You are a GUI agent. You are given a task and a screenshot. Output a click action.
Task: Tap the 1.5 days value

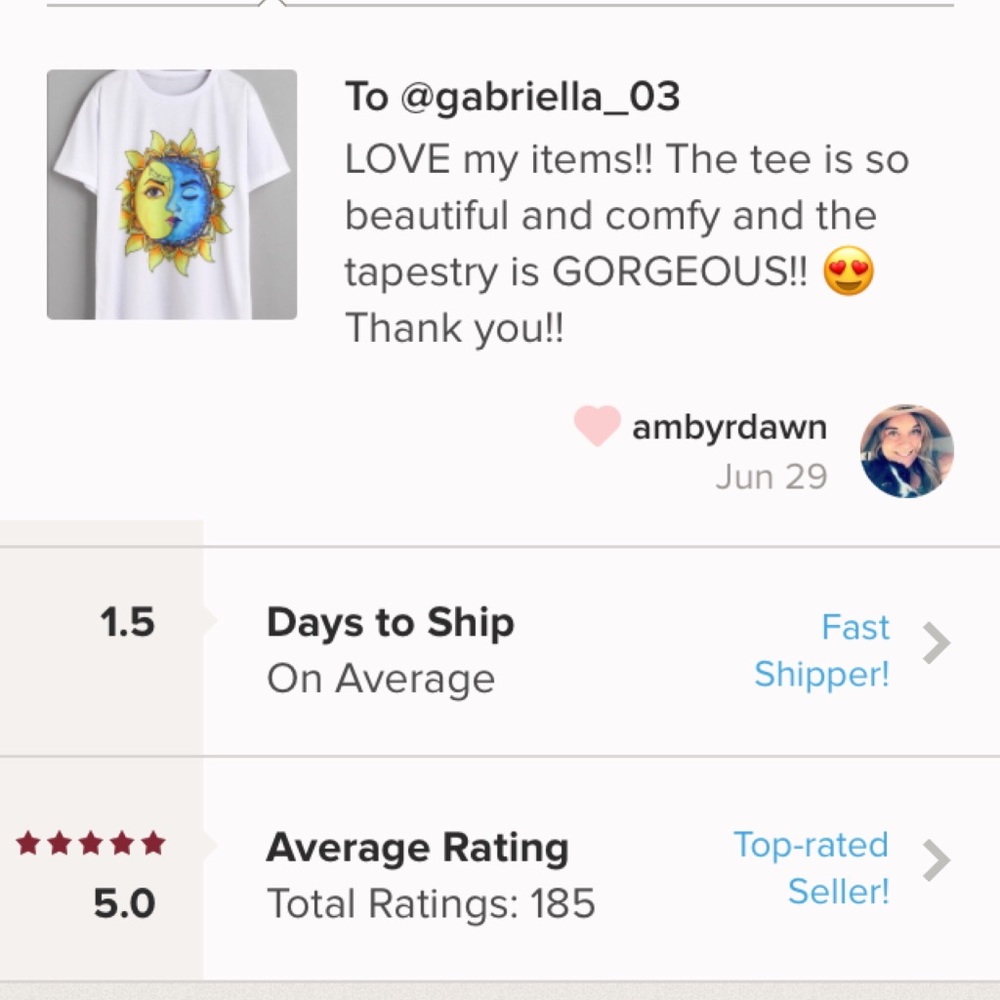pyautogui.click(x=127, y=623)
